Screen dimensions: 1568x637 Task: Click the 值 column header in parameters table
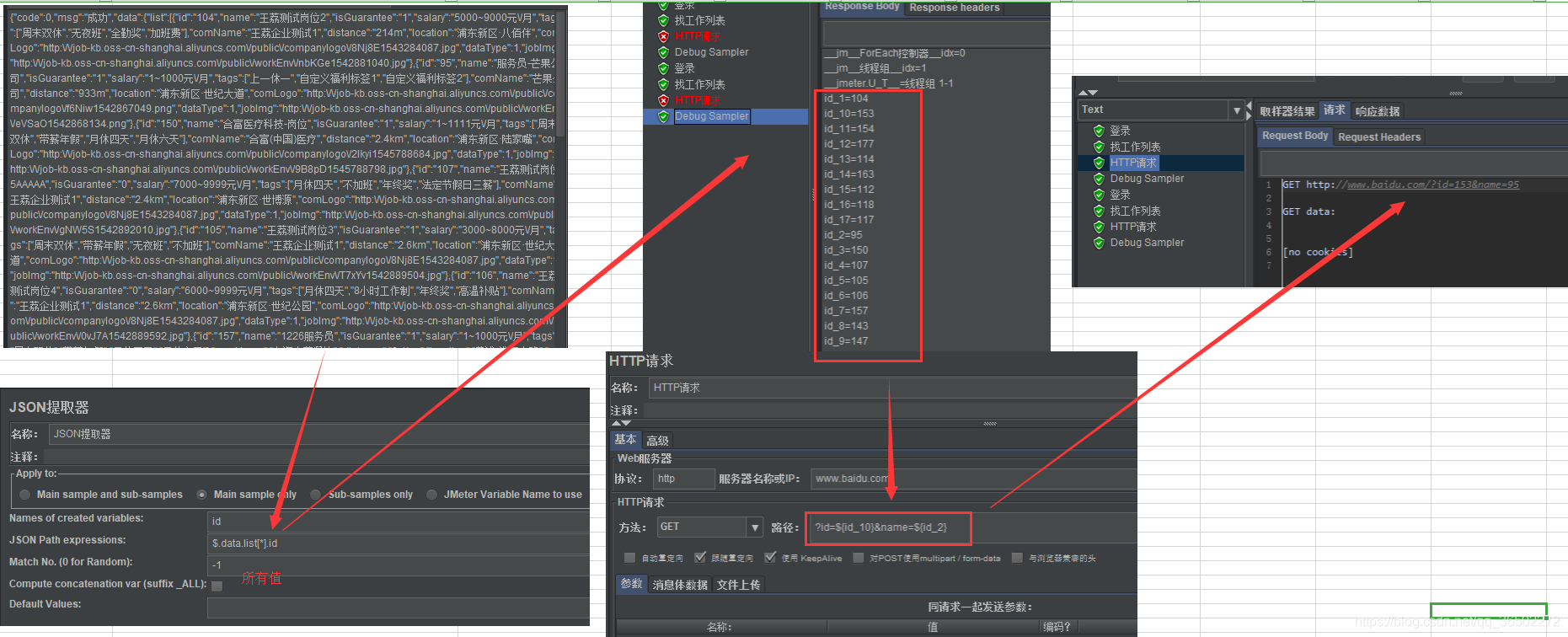pyautogui.click(x=933, y=627)
